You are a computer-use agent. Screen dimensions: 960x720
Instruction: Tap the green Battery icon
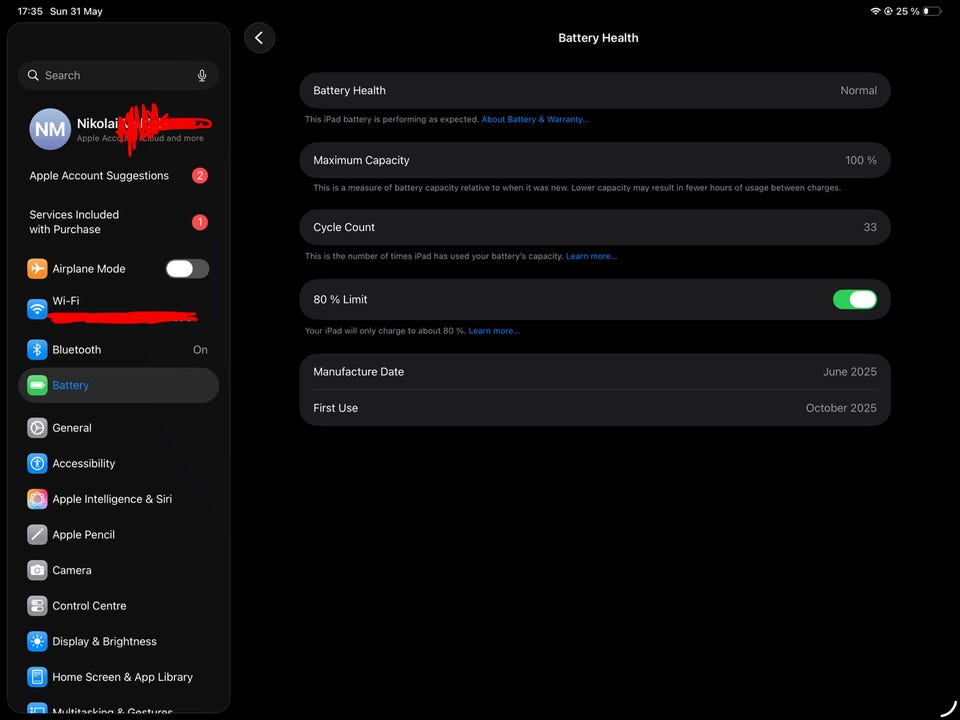(x=37, y=385)
